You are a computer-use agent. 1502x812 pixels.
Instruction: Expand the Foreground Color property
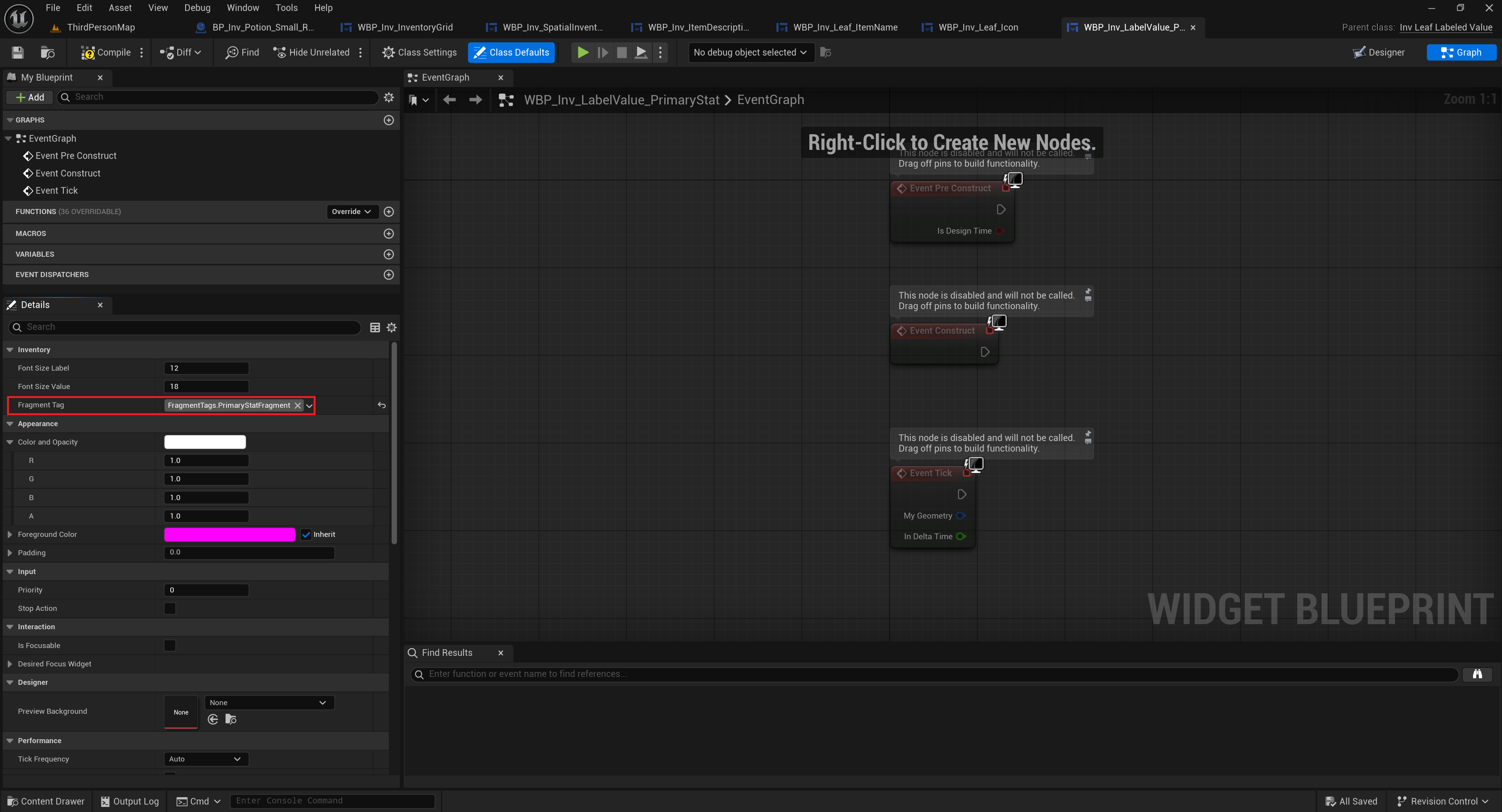10,535
